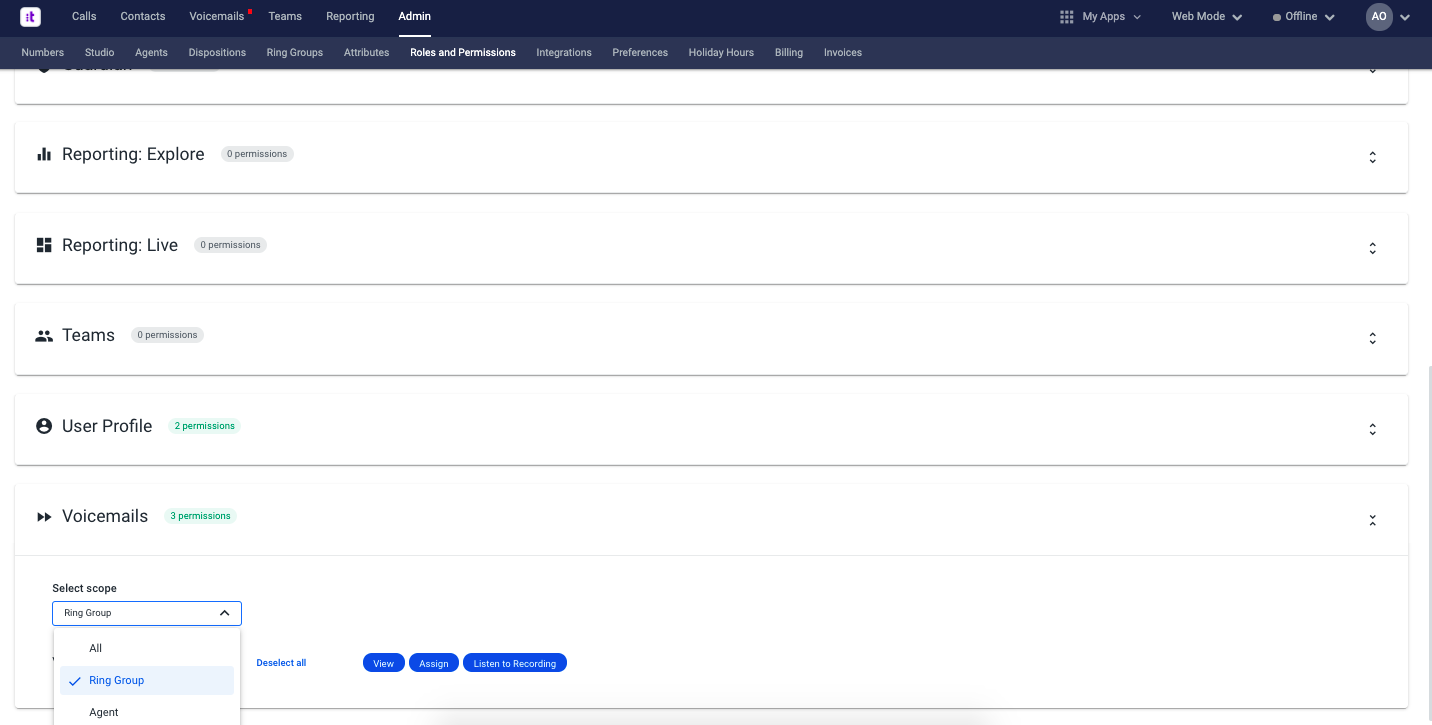Click the 0 permissions badge on Reporting: Explore
Screen dimensions: 1432x725
(257, 154)
